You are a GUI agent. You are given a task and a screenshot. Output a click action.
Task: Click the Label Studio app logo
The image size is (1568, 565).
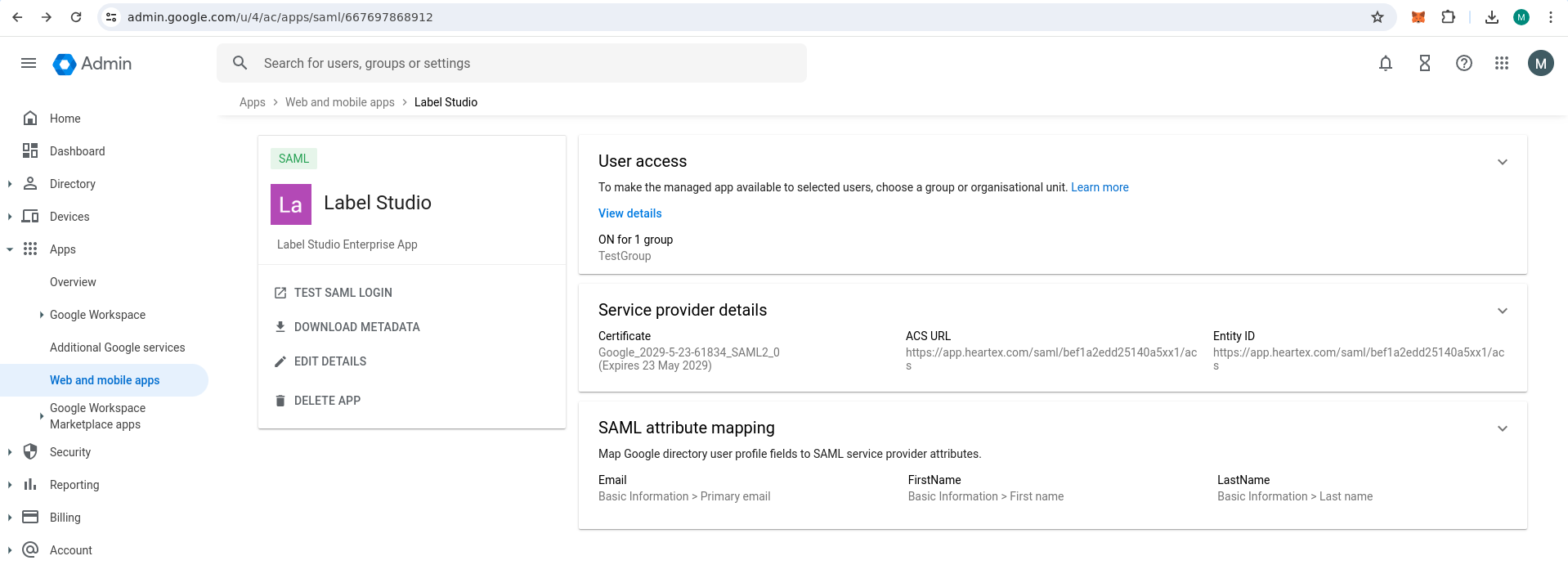290,204
